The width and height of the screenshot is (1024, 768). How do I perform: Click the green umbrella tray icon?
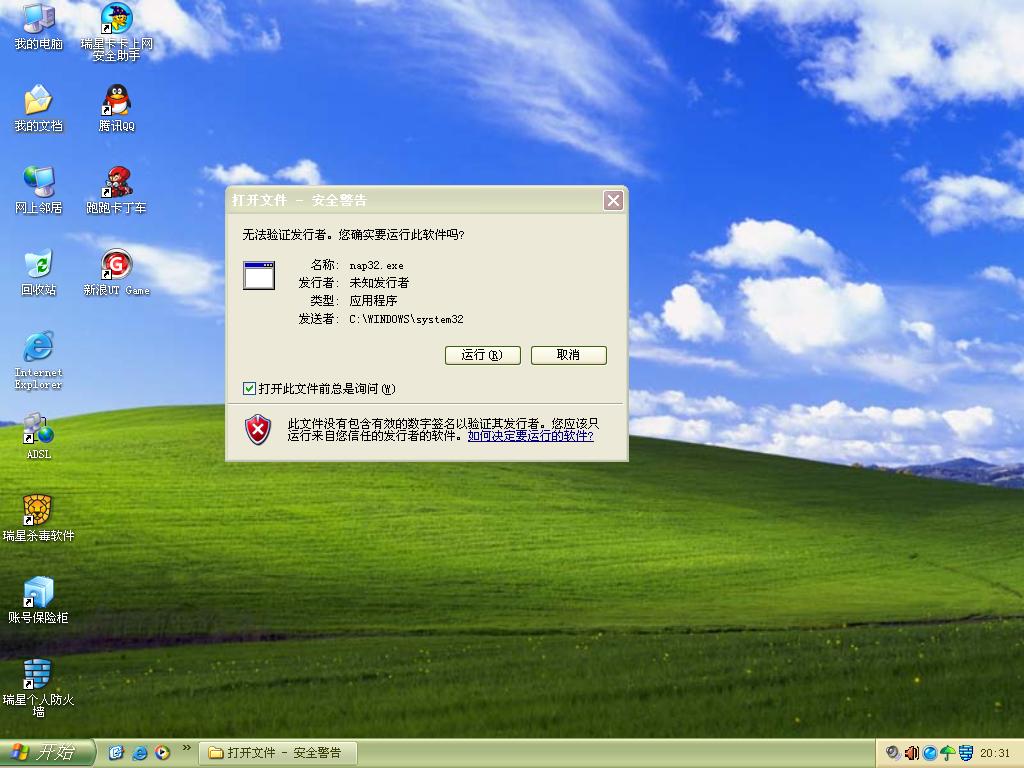click(948, 753)
